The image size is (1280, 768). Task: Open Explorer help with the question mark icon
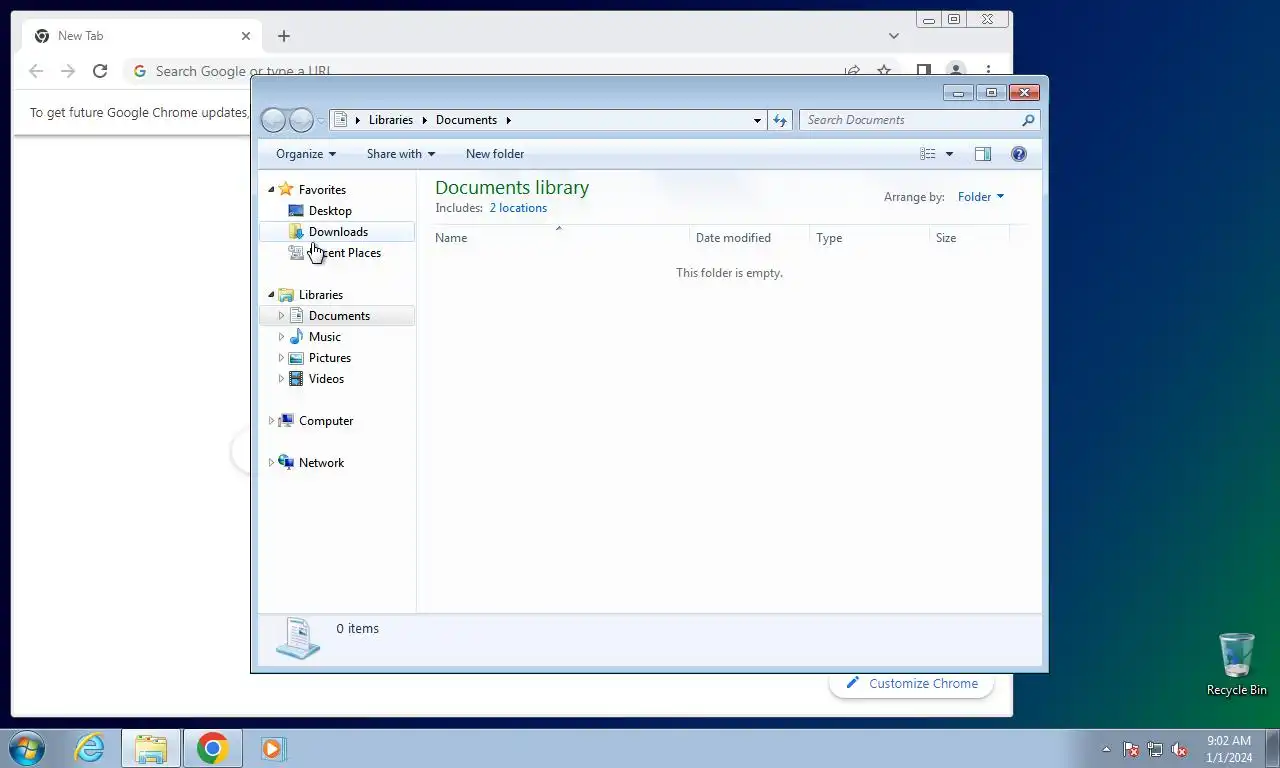(1019, 154)
